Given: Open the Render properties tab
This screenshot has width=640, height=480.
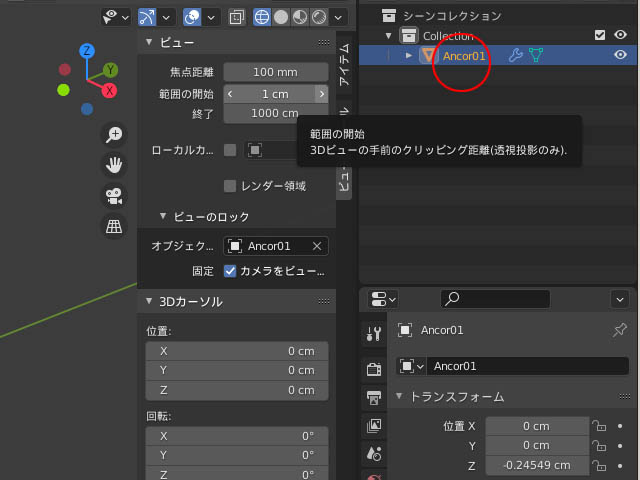Looking at the screenshot, I should tap(374, 369).
